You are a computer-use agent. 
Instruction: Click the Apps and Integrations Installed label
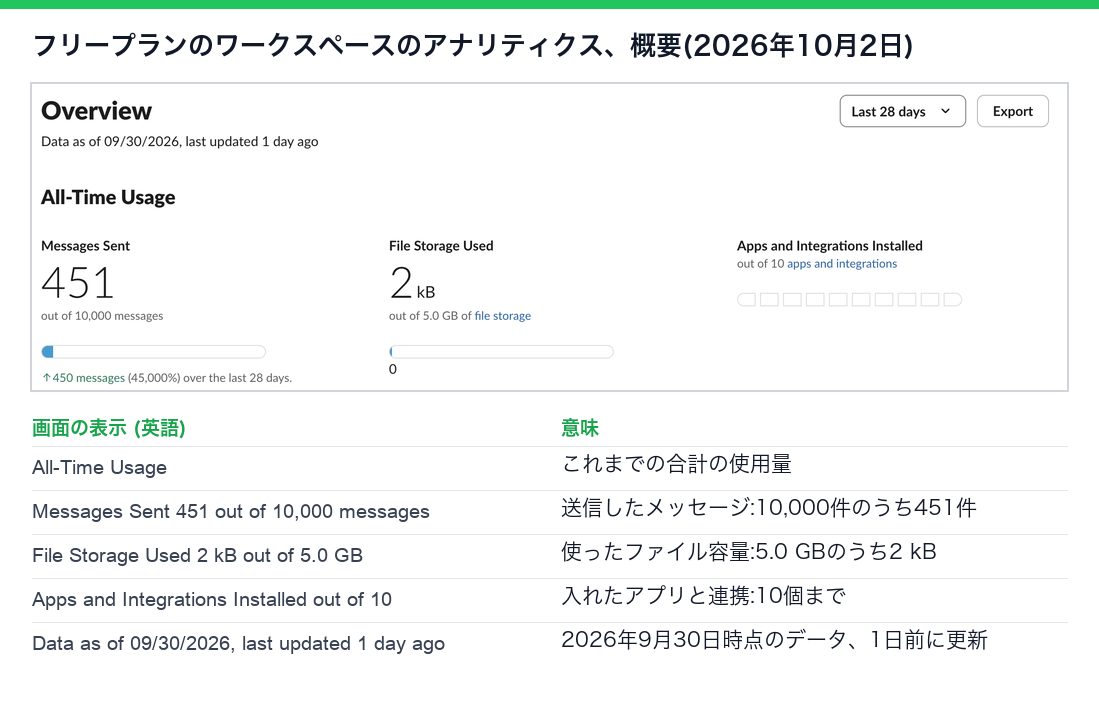(829, 246)
